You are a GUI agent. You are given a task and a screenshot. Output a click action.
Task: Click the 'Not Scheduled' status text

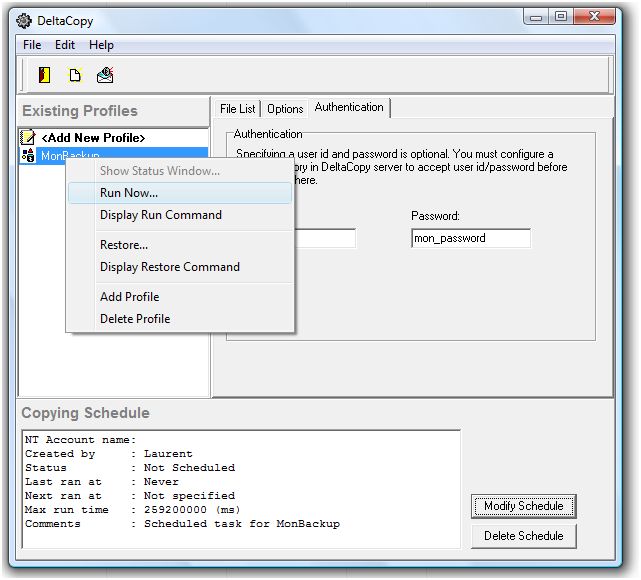click(x=189, y=468)
